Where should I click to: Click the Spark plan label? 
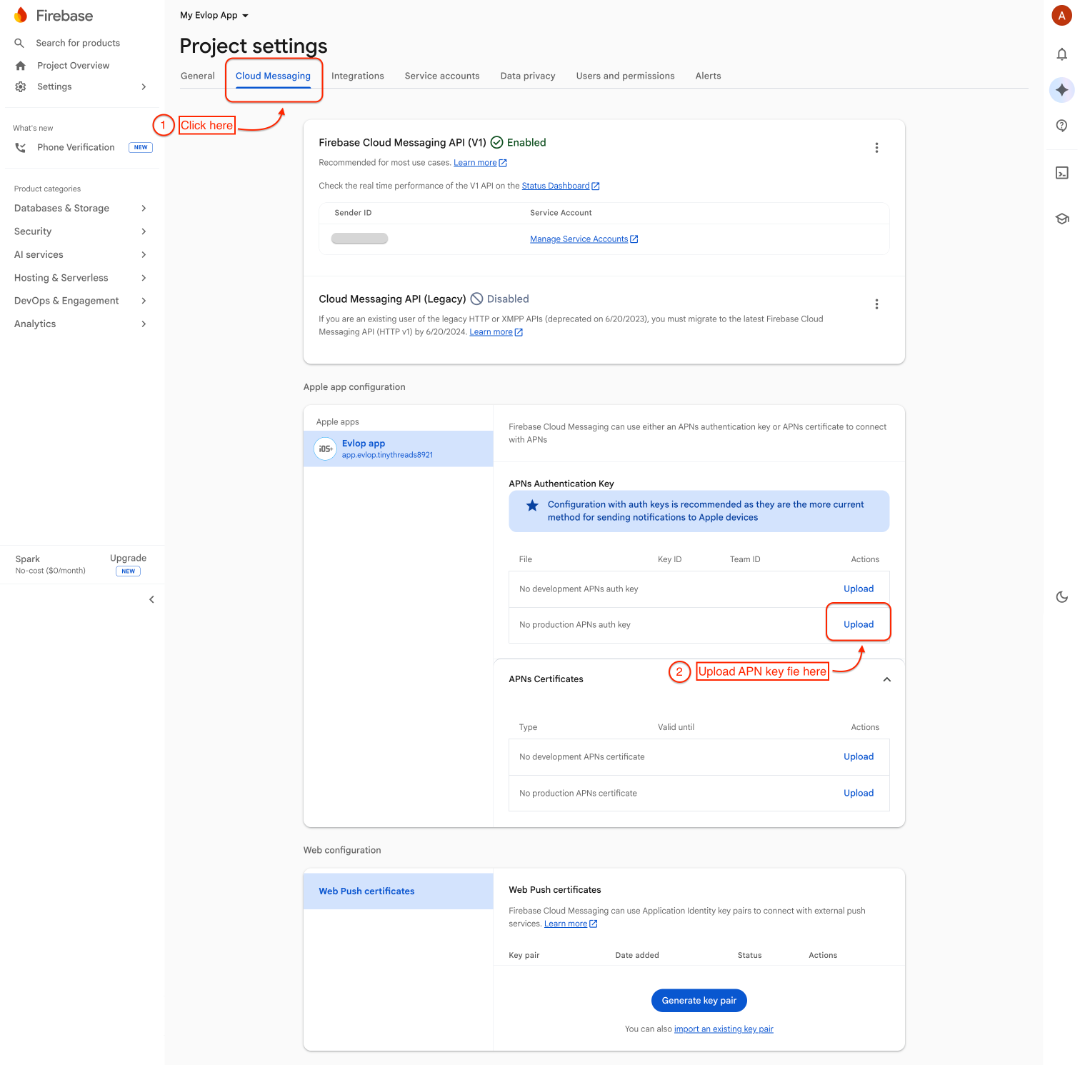28,559
